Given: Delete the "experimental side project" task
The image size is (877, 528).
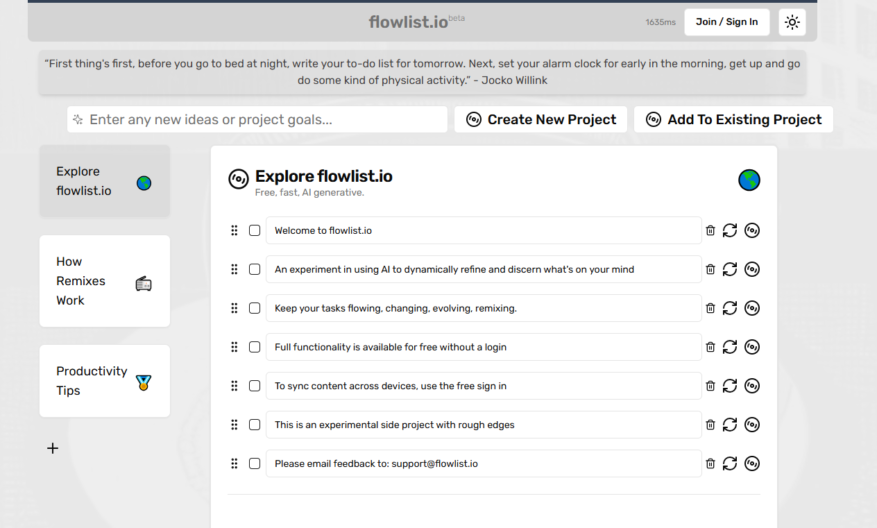Looking at the screenshot, I should 710,425.
